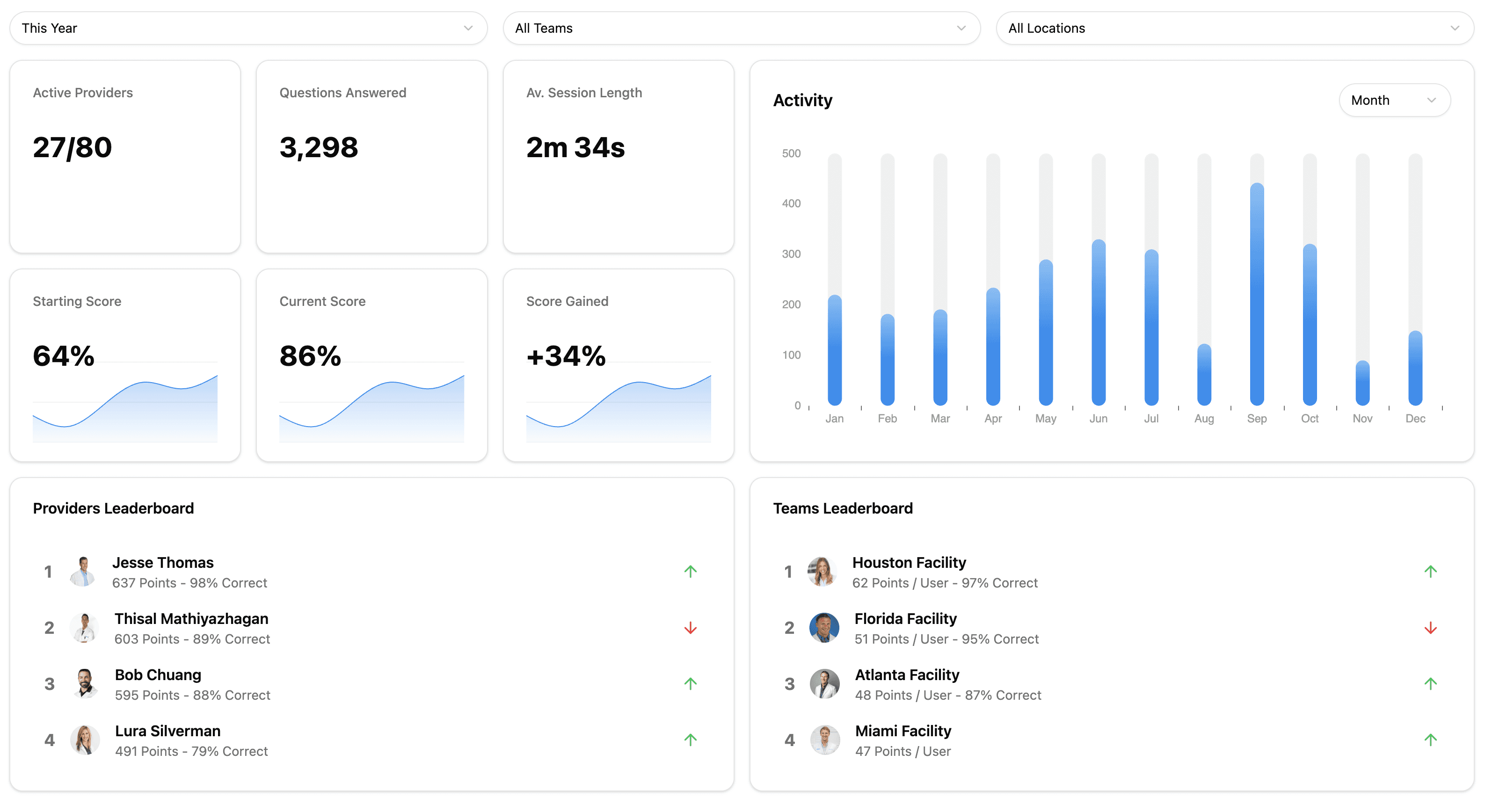Open Houston Facility team entry
1485x812 pixels.
909,563
